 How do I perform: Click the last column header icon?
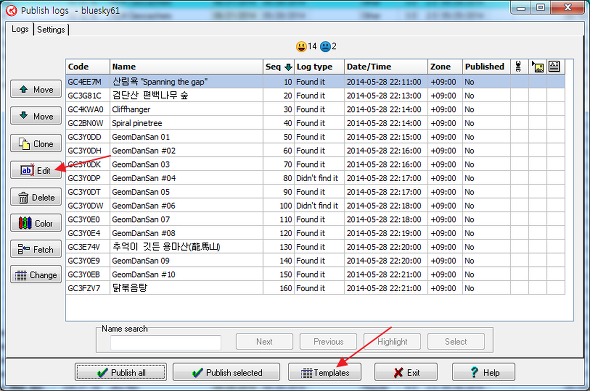point(555,67)
